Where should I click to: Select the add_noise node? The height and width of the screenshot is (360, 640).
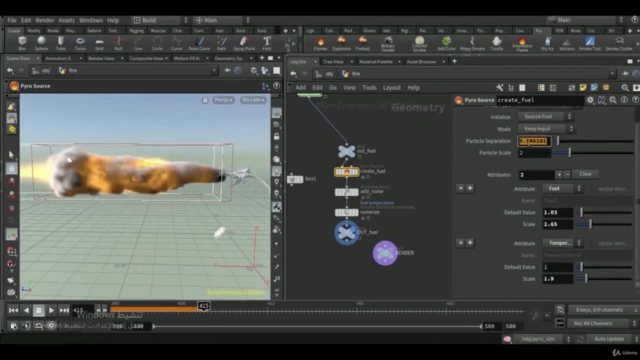(x=347, y=192)
